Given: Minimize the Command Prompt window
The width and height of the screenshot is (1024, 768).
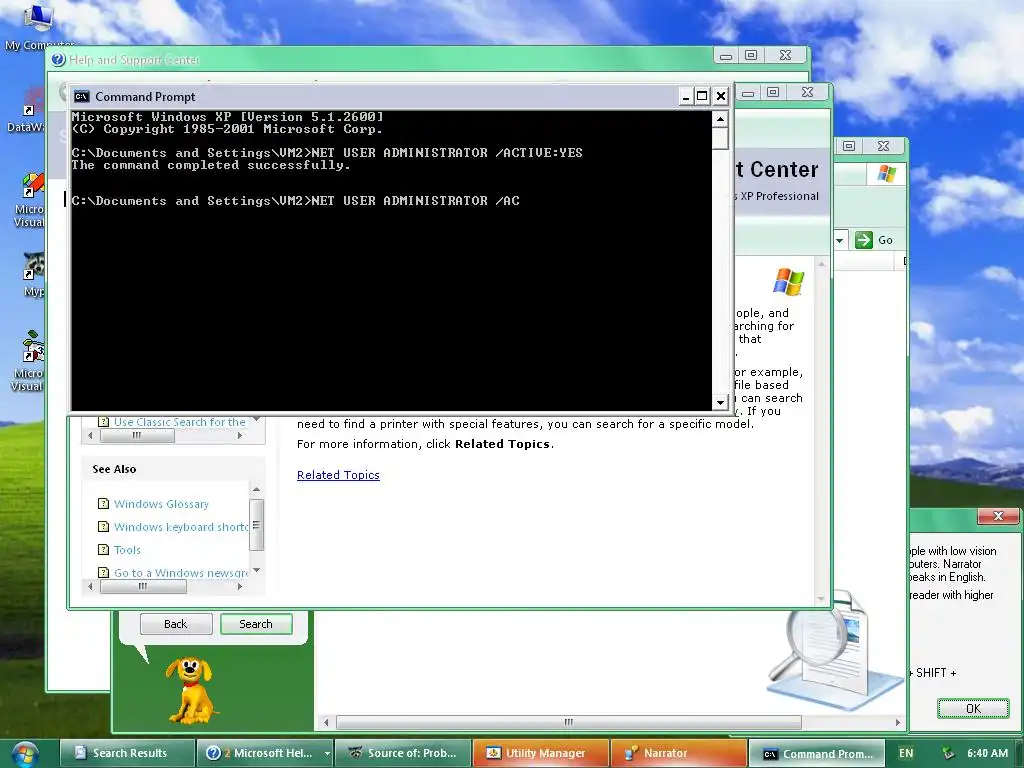Looking at the screenshot, I should (686, 97).
